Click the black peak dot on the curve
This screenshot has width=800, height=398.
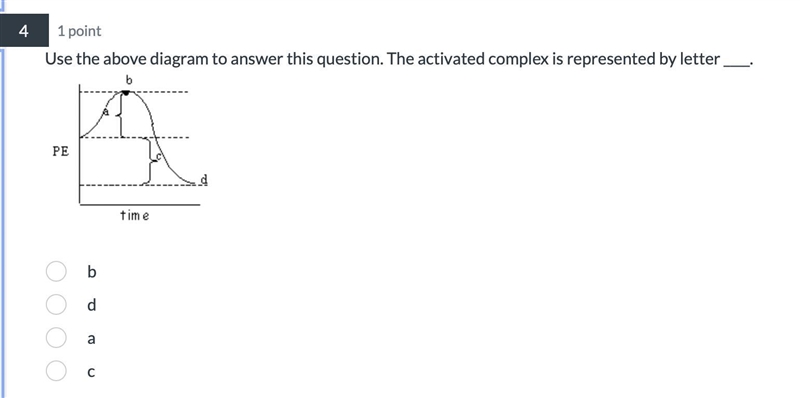[126, 92]
